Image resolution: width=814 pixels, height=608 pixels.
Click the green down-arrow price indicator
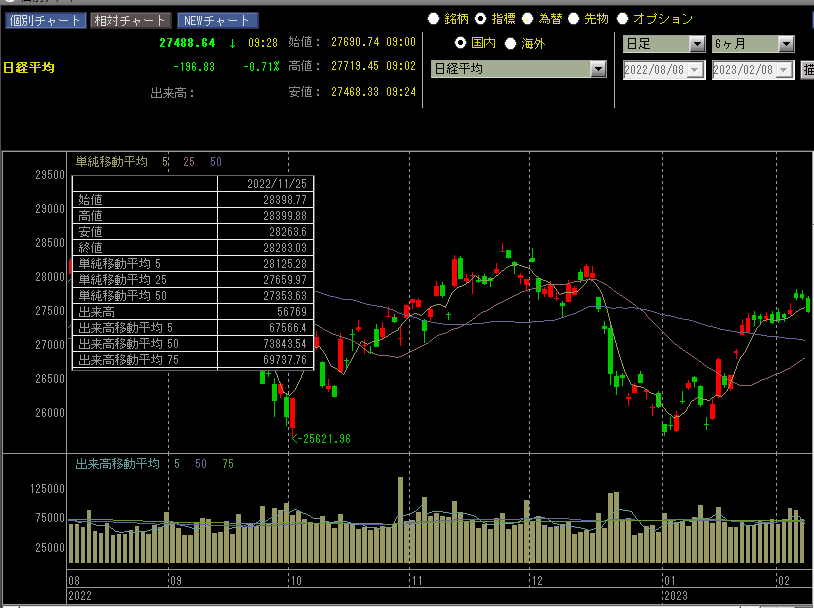click(x=232, y=43)
